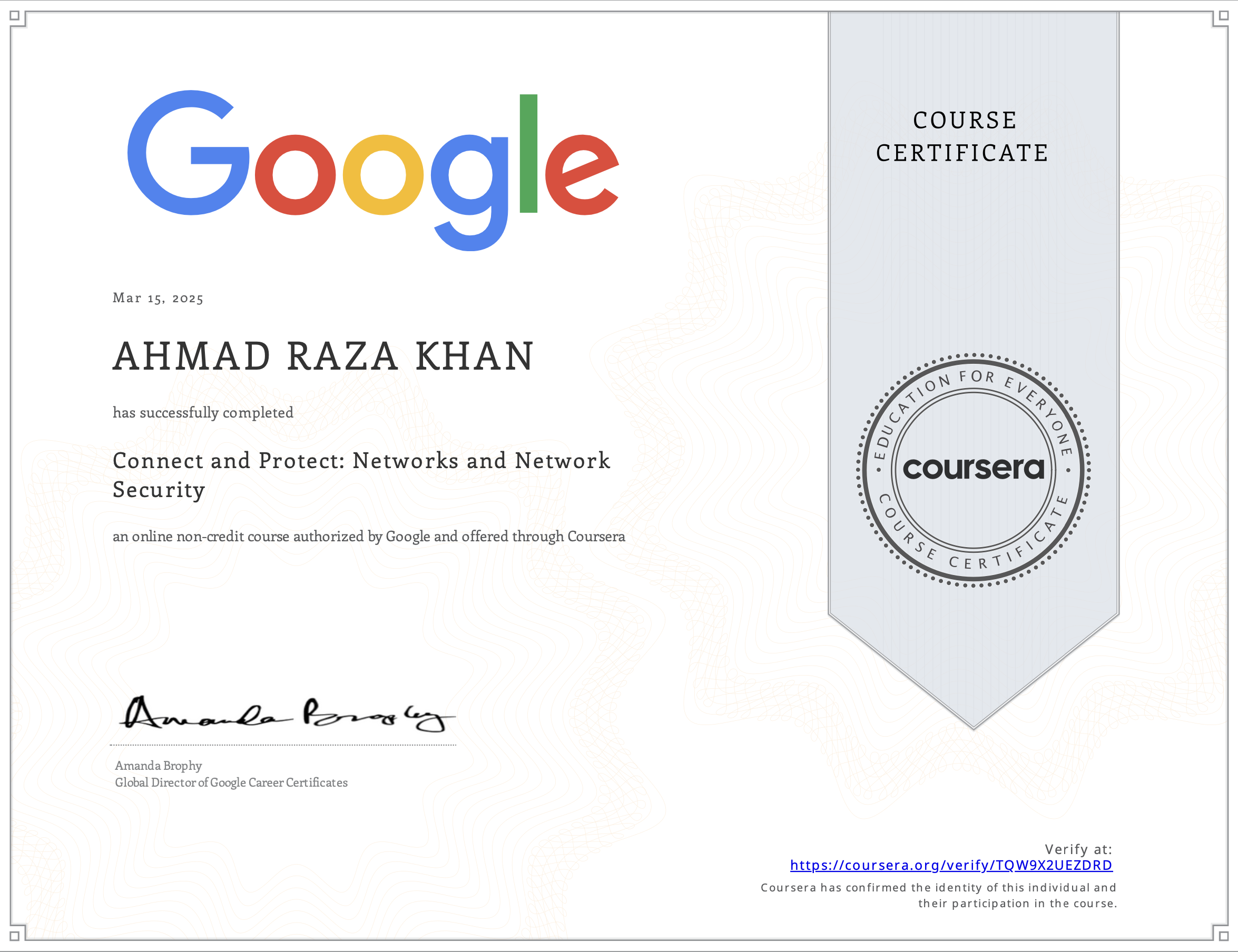Click the 'has successfully completed' text
The height and width of the screenshot is (952, 1238).
tap(203, 412)
